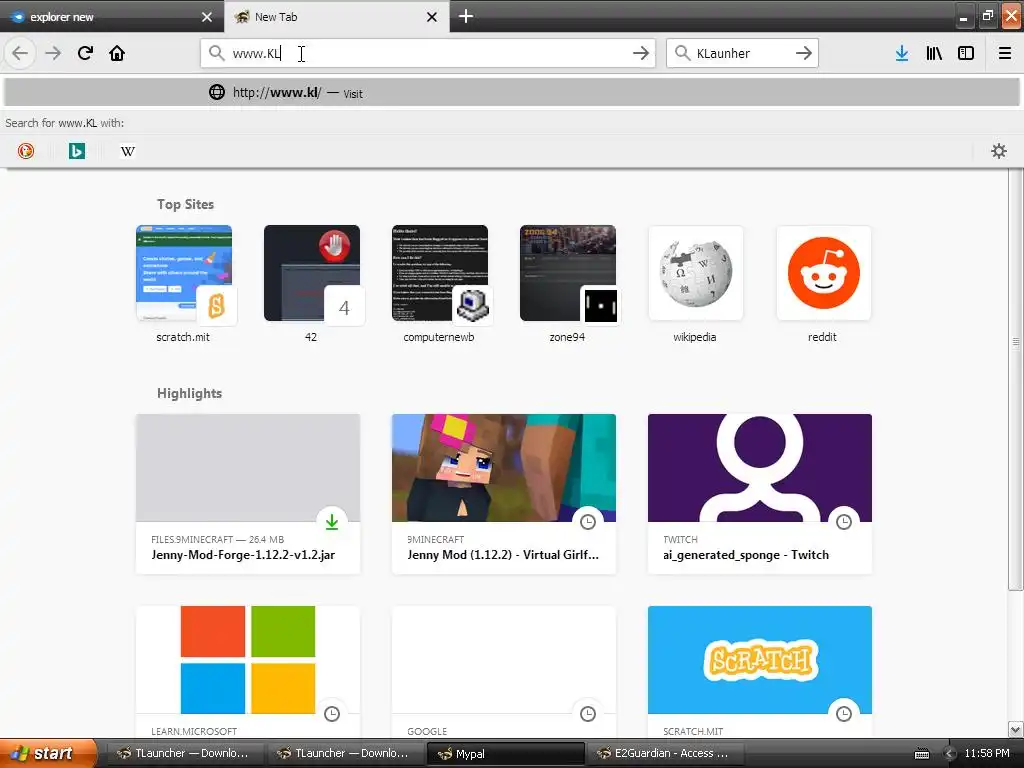Click the KLaunher search field

coord(742,53)
